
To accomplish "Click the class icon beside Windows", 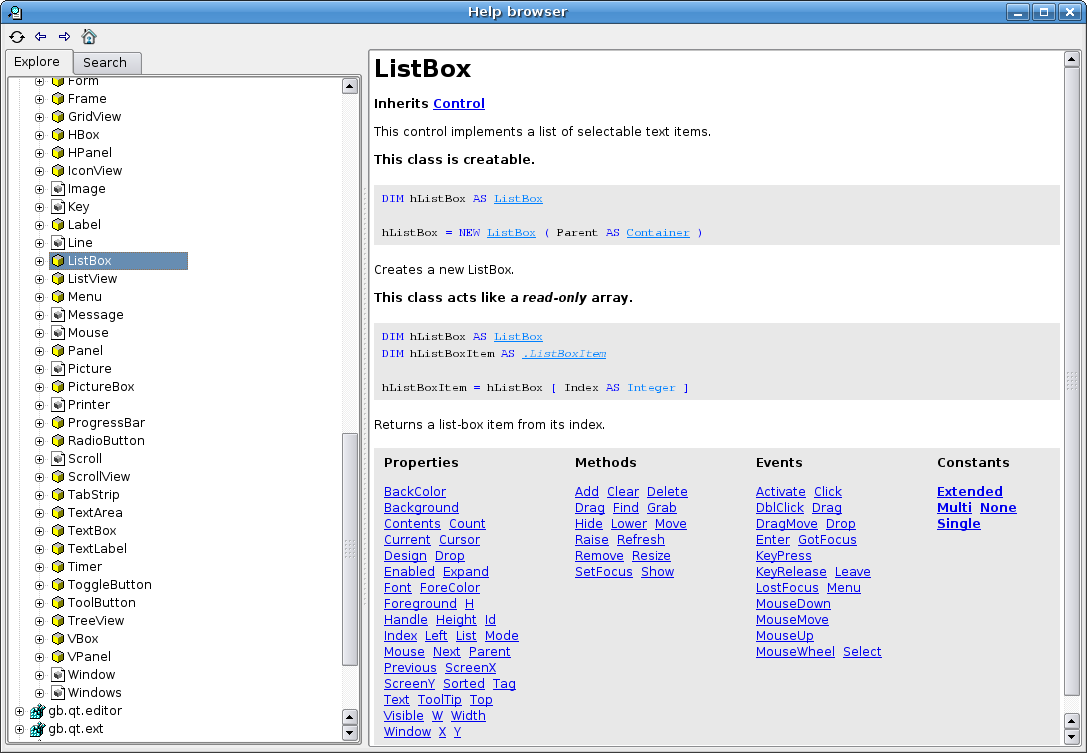I will click(58, 694).
